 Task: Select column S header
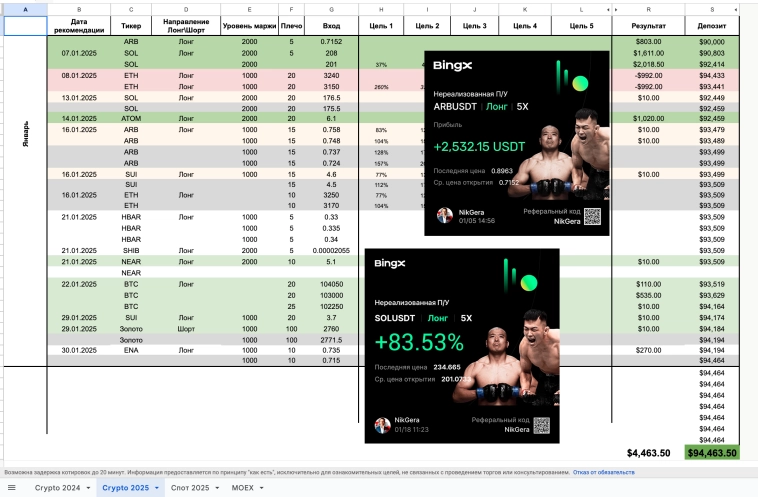coord(712,9)
